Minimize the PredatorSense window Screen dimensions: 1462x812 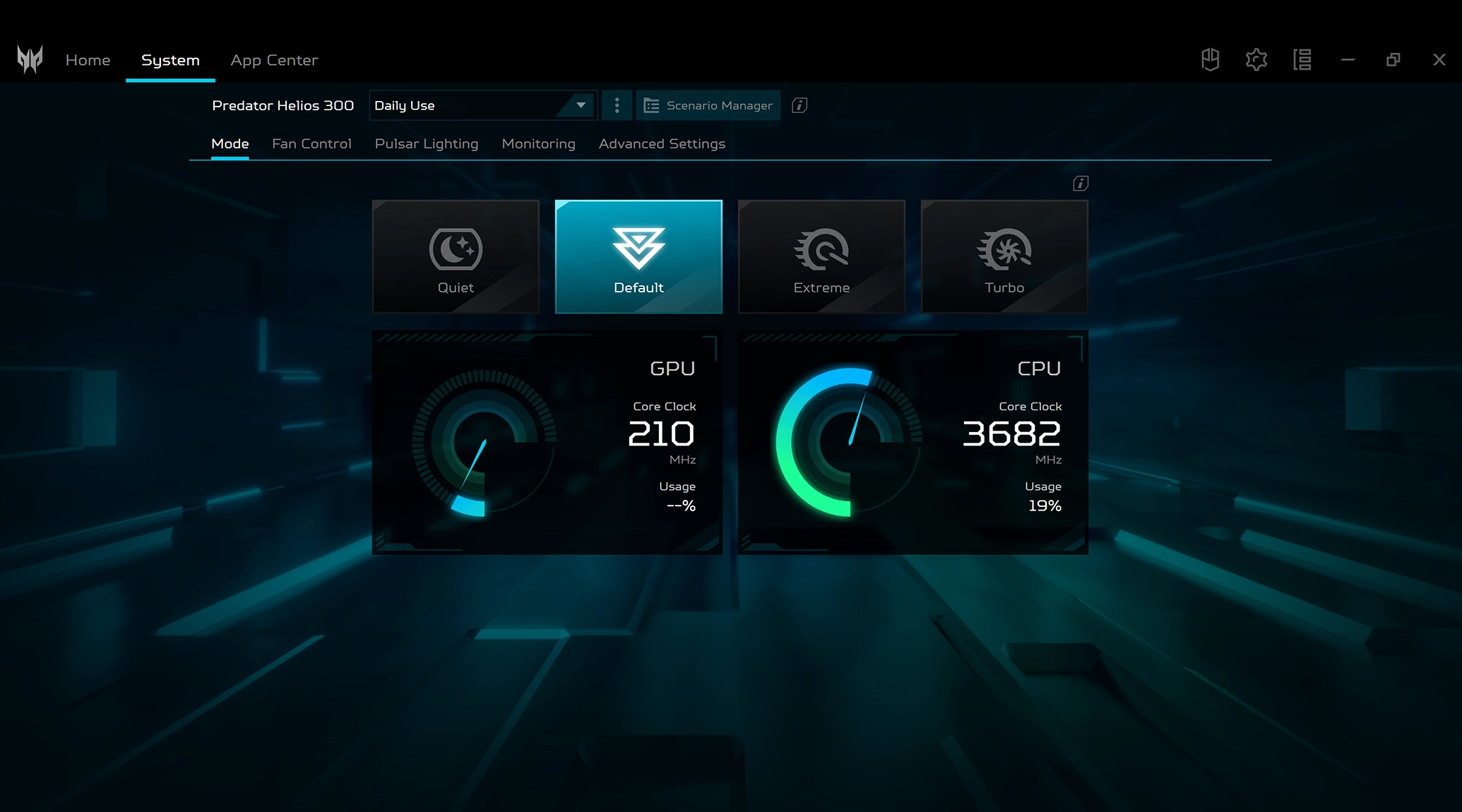(1348, 60)
